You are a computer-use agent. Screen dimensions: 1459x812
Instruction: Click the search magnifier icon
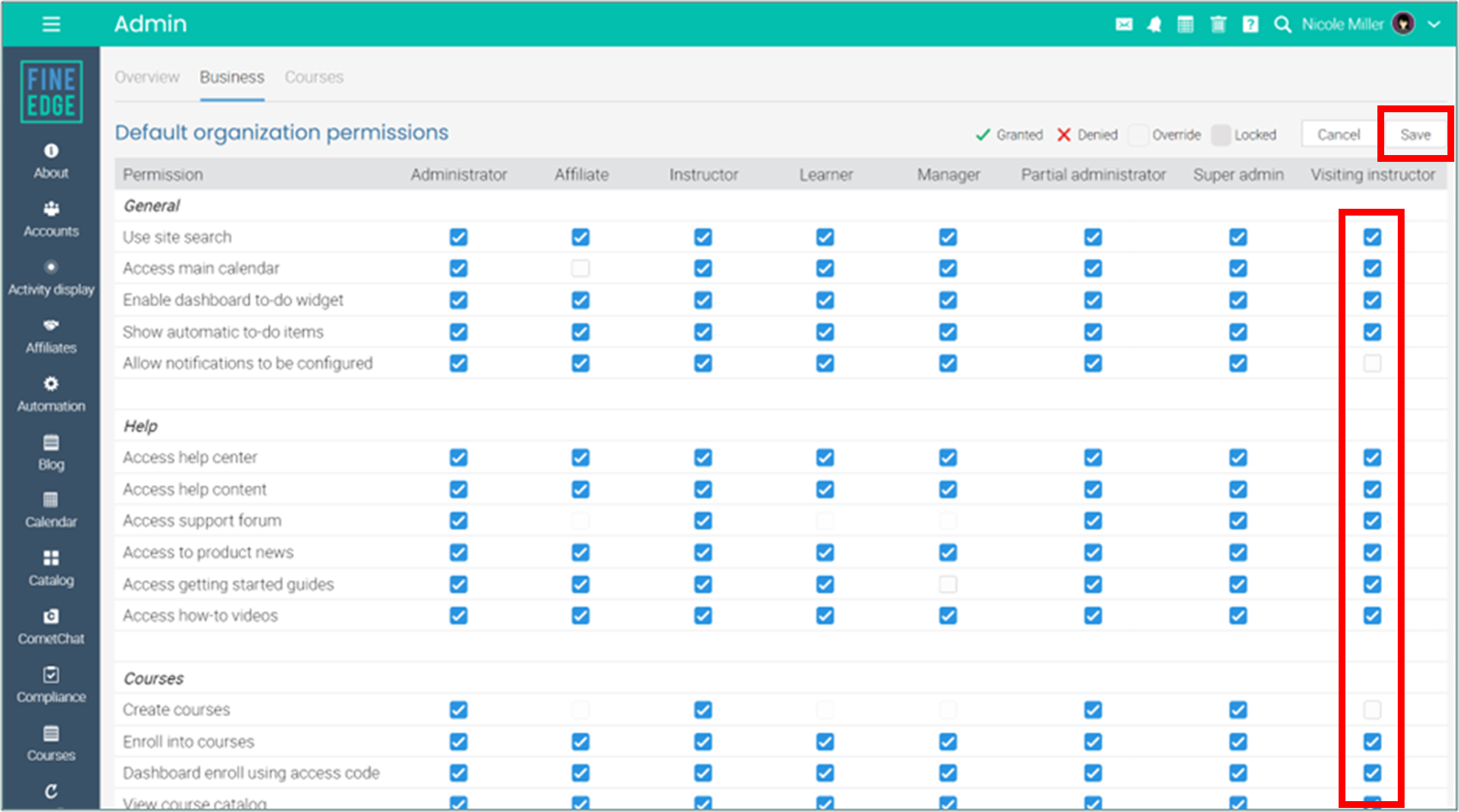point(1282,25)
